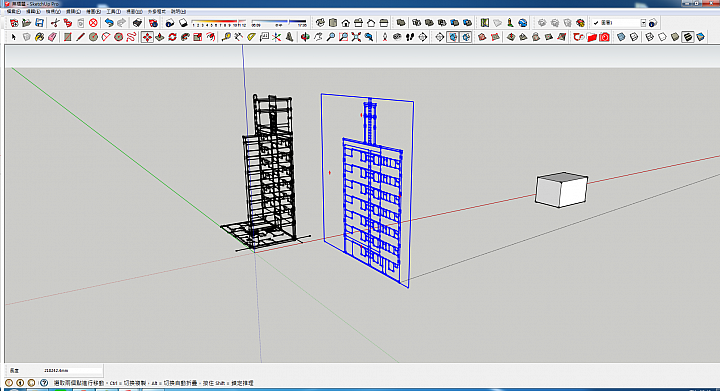Screen dimensions: 720x391
Task: Pick the Paint Bucket tool
Action: pyautogui.click(x=39, y=37)
